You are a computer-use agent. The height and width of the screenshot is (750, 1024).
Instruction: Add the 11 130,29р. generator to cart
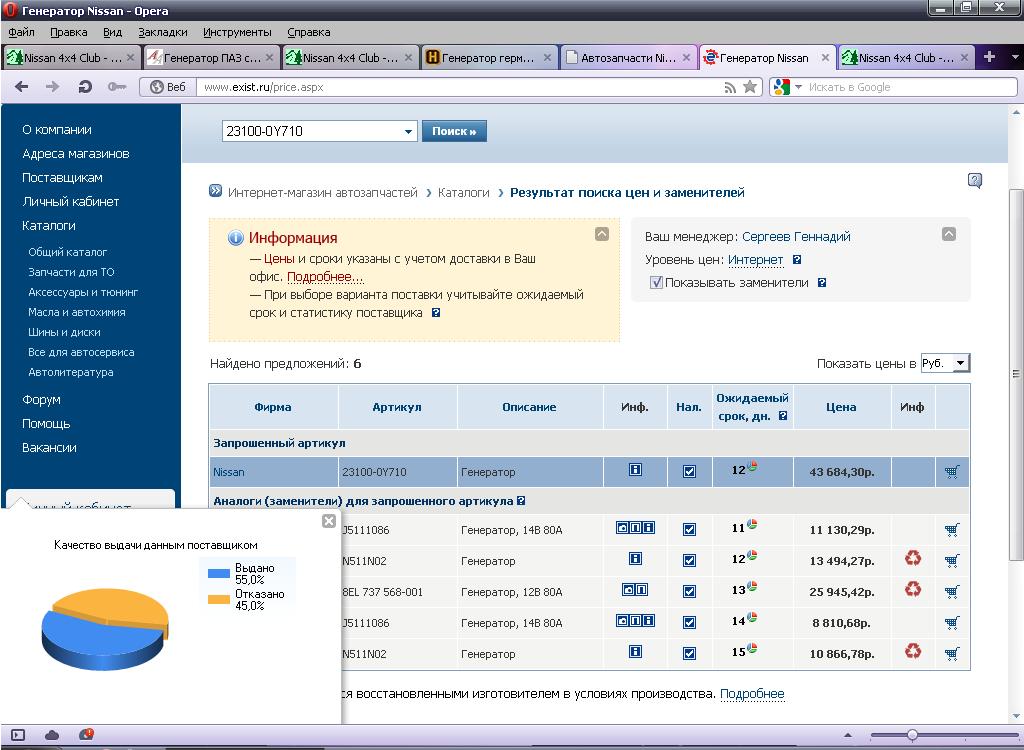(x=952, y=529)
